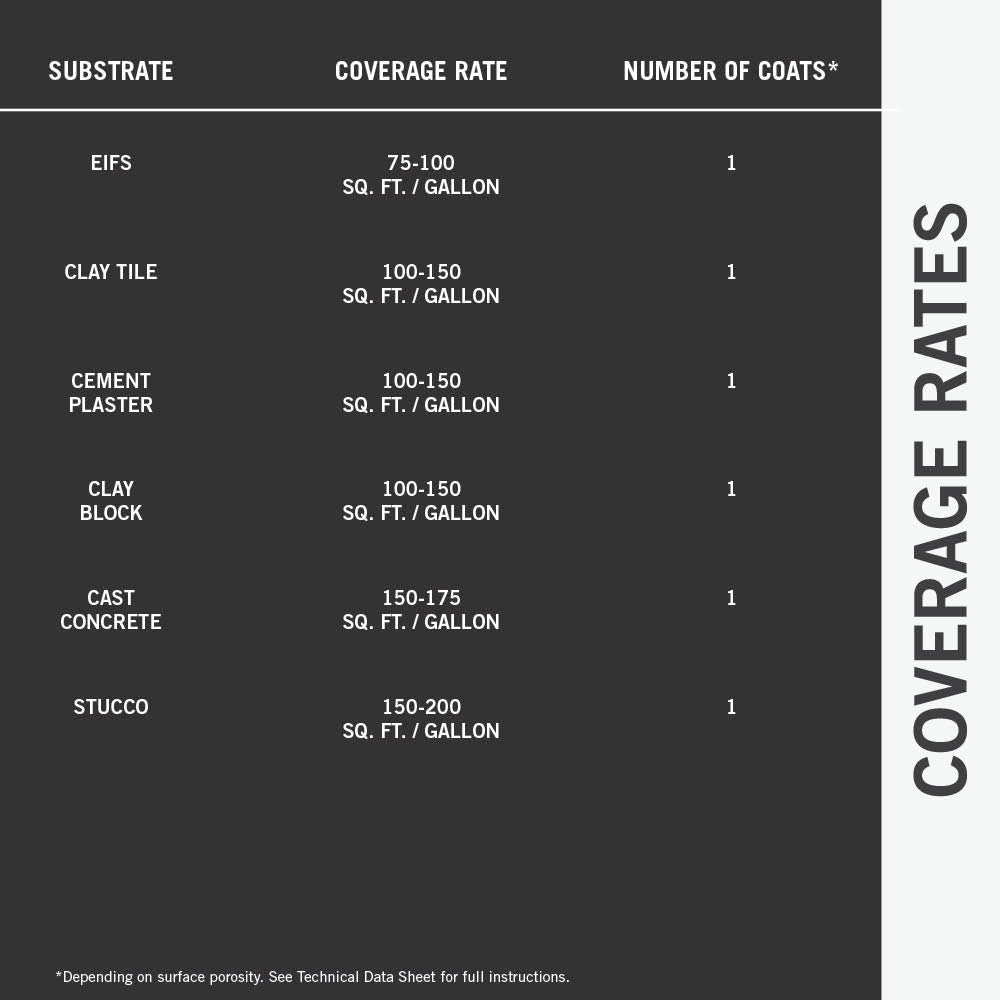
Task: Click the surface porosity footnote text
Action: [x=312, y=977]
